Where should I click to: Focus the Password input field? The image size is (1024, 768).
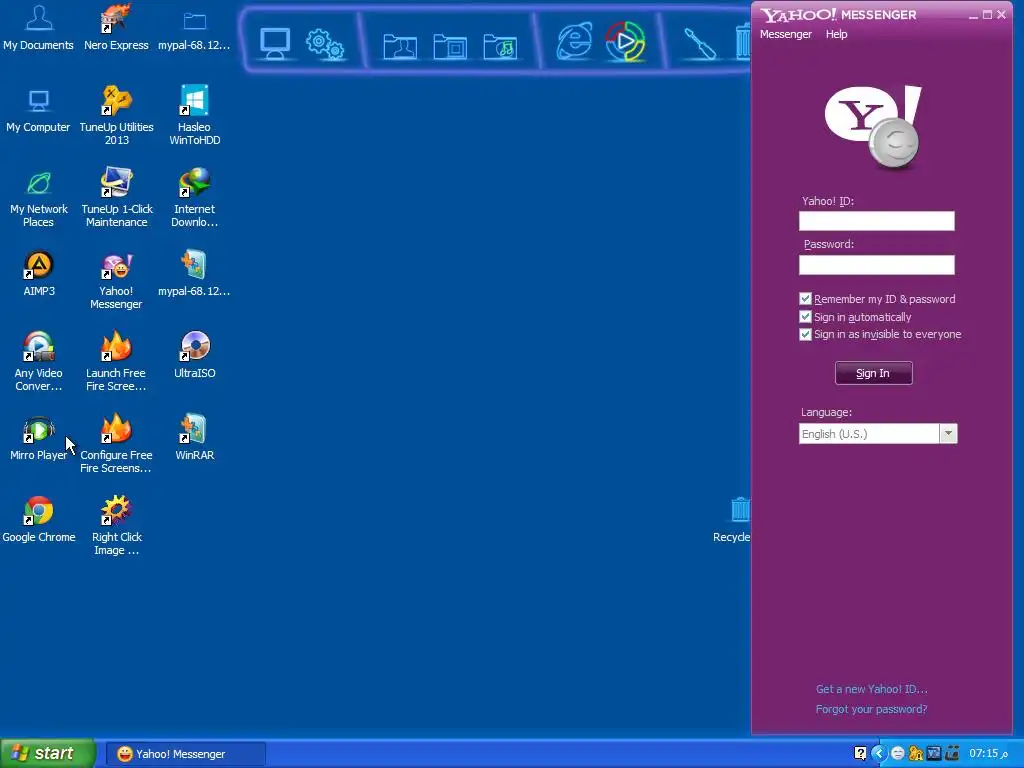[x=876, y=264]
